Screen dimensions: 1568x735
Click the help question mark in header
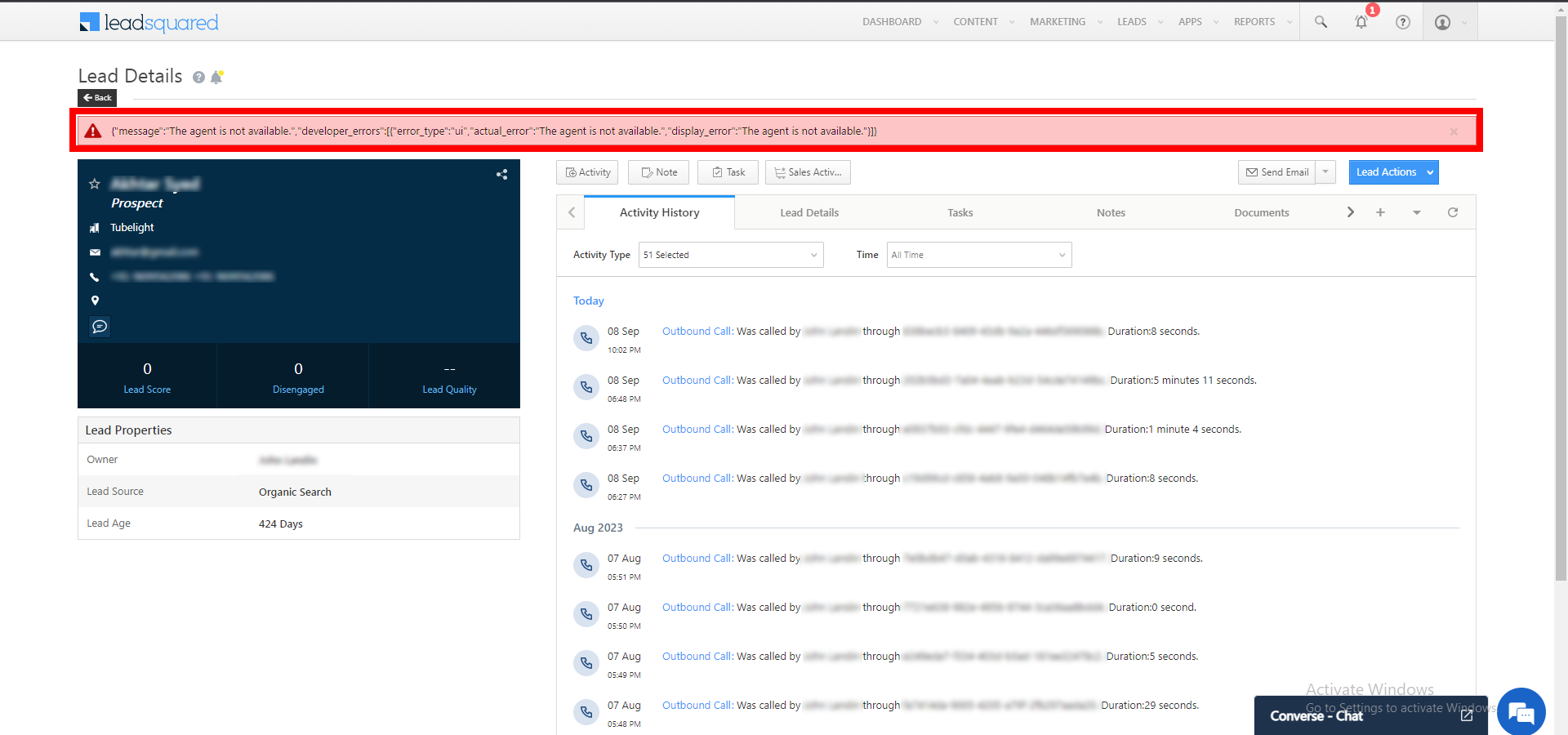click(1402, 22)
